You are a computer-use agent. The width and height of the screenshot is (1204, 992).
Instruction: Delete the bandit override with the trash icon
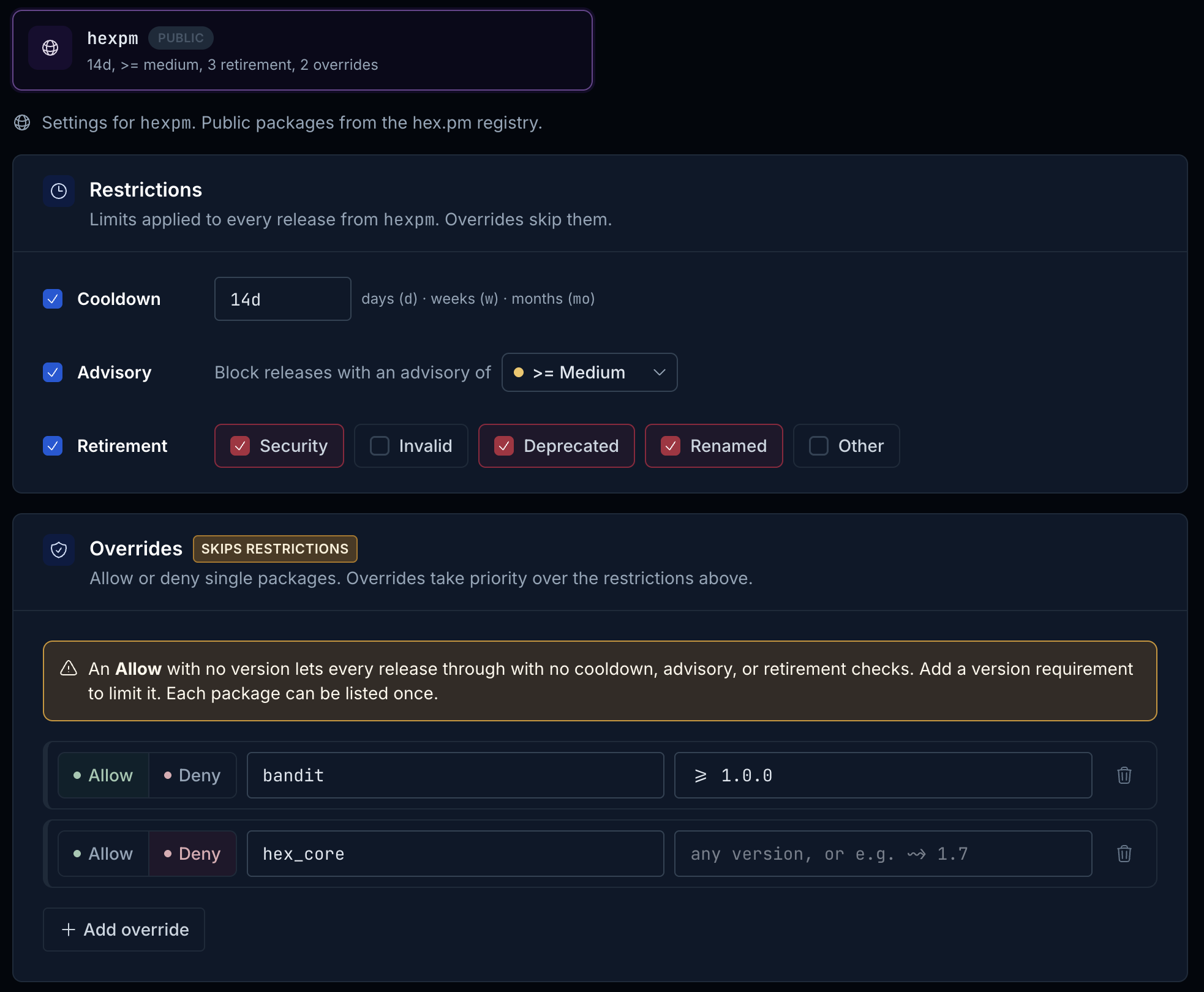coord(1124,775)
